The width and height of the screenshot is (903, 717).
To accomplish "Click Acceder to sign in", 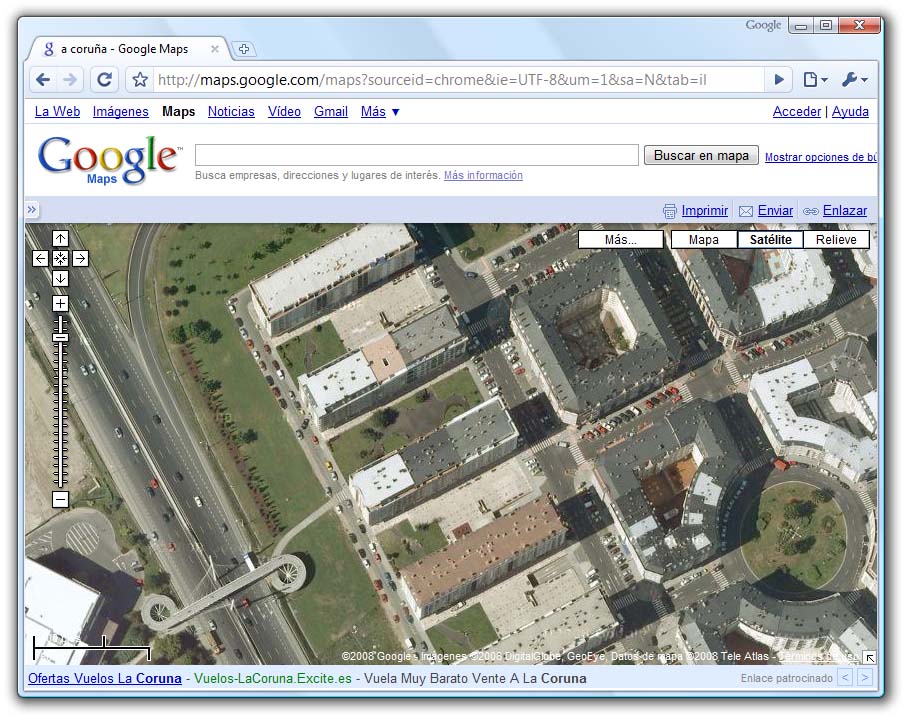I will pyautogui.click(x=796, y=112).
